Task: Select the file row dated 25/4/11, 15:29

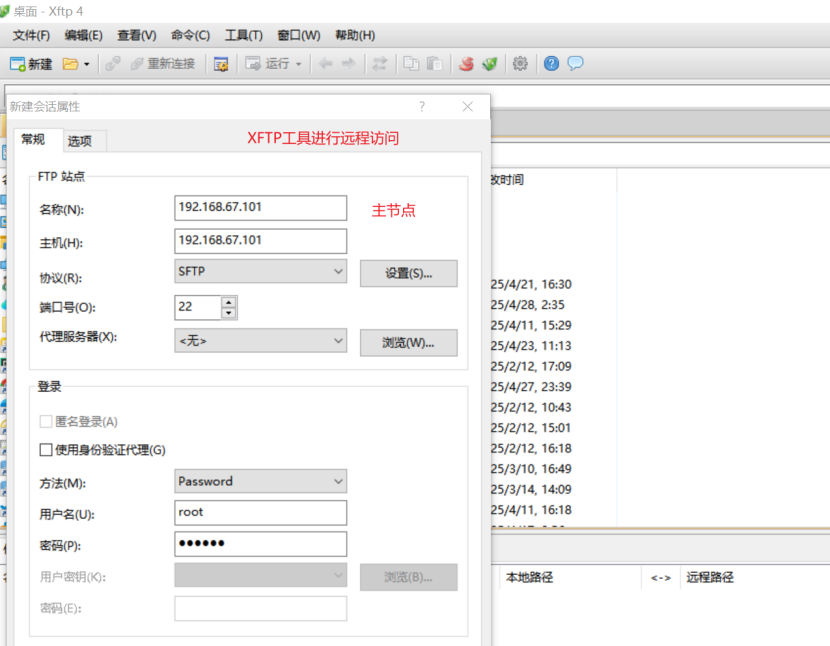Action: click(x=531, y=325)
